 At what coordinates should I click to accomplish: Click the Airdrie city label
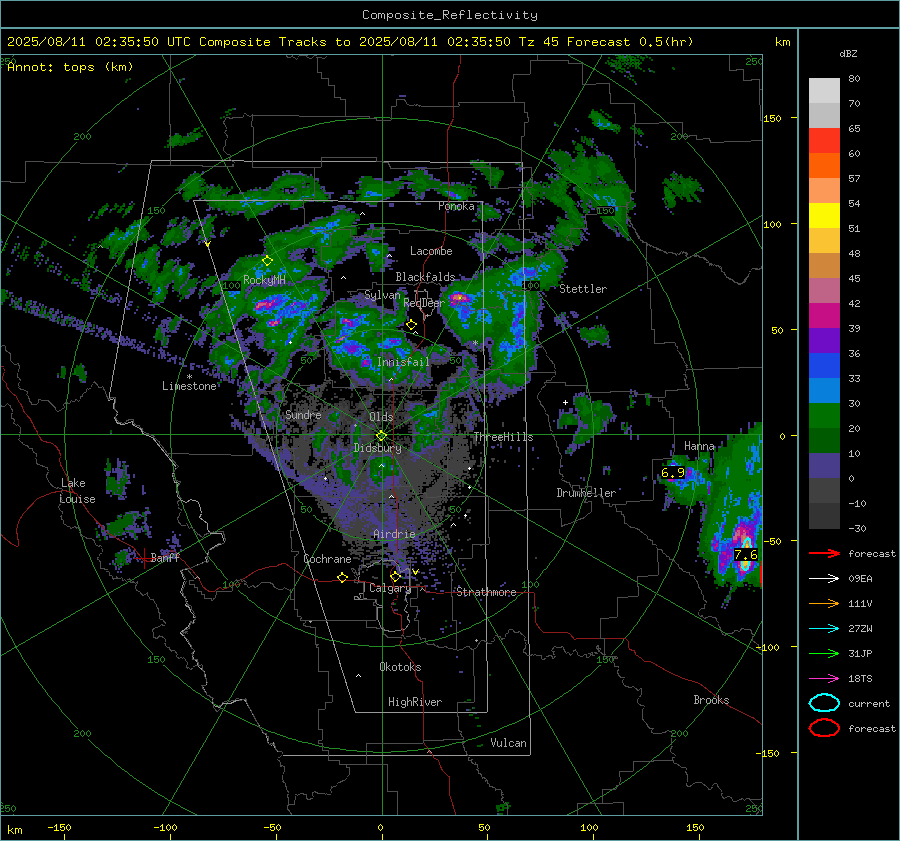click(394, 534)
